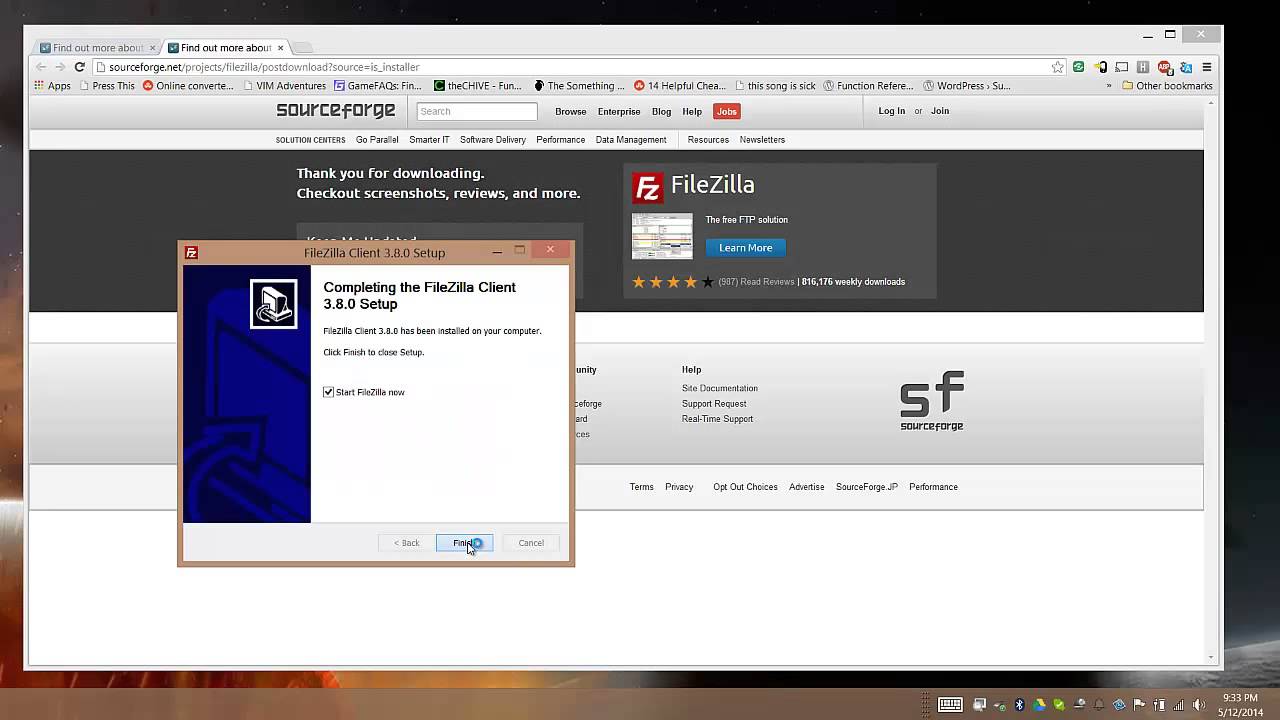The height and width of the screenshot is (720, 1280).
Task: Click the FileZilla screenshot thumbnail
Action: tap(662, 236)
